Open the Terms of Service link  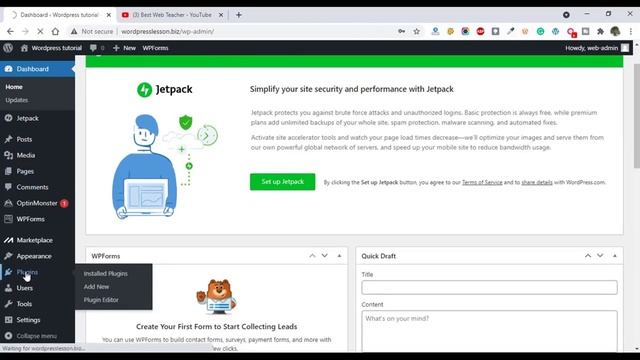point(482,182)
